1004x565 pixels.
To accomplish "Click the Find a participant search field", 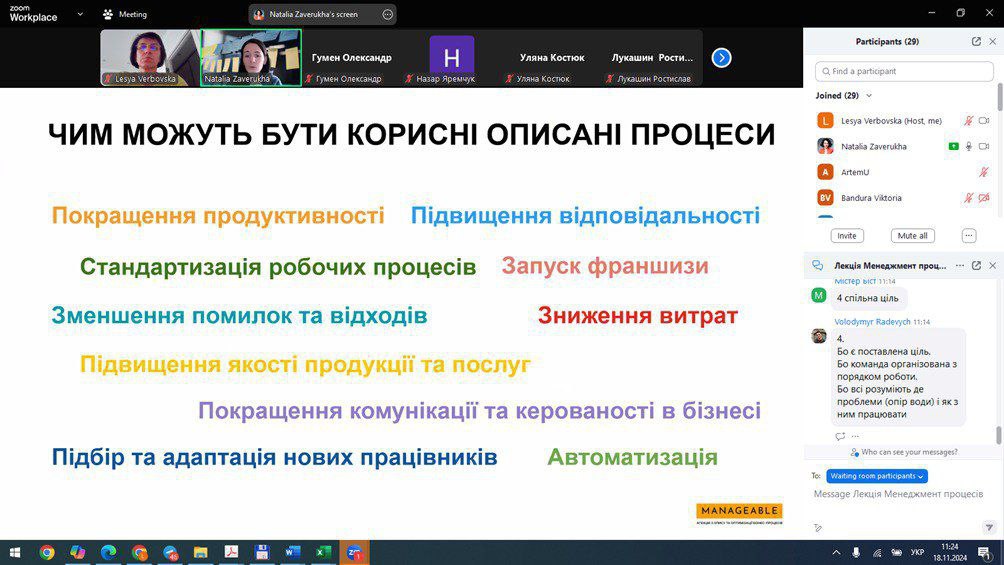I will pyautogui.click(x=904, y=72).
